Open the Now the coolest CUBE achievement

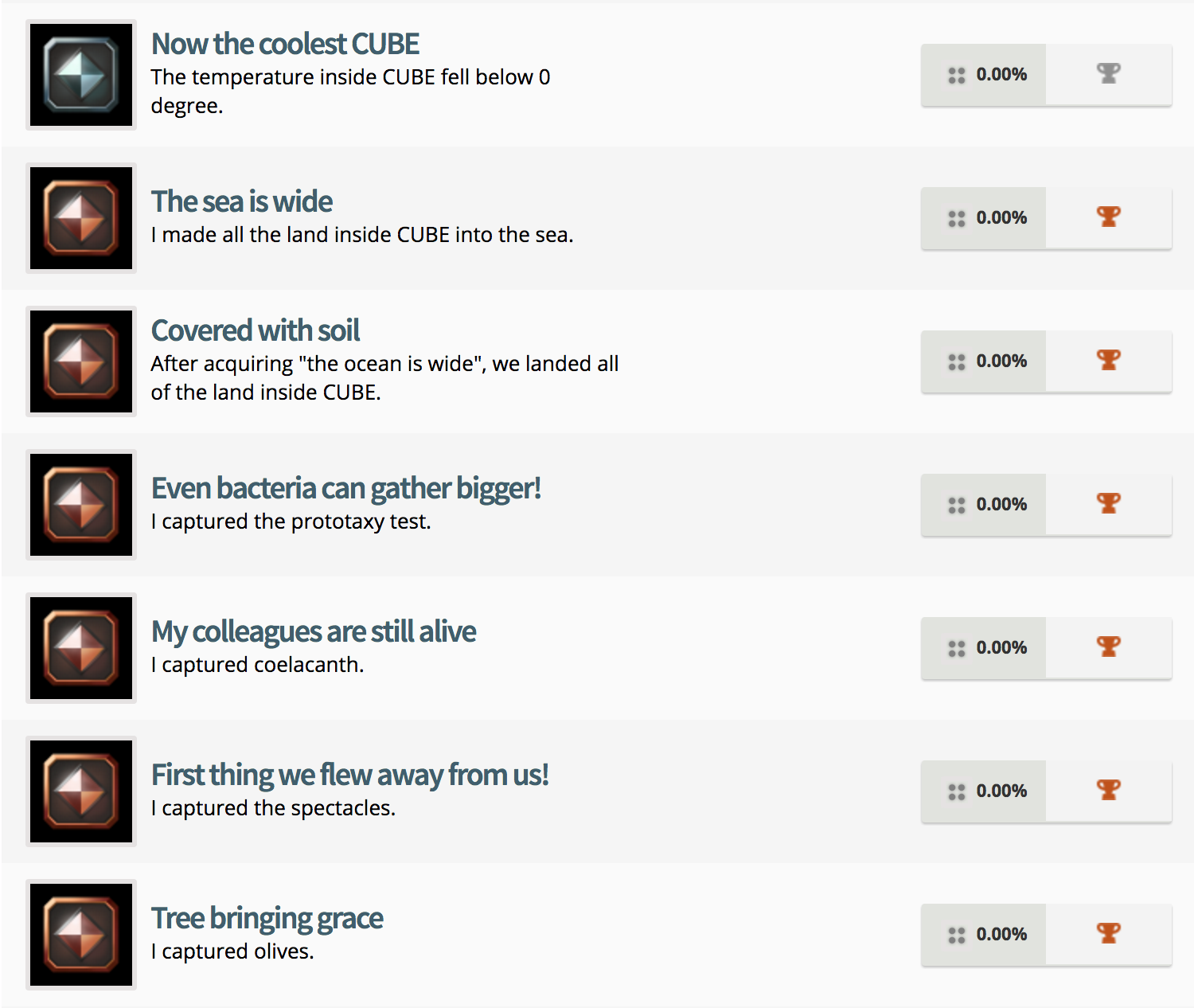click(x=285, y=45)
